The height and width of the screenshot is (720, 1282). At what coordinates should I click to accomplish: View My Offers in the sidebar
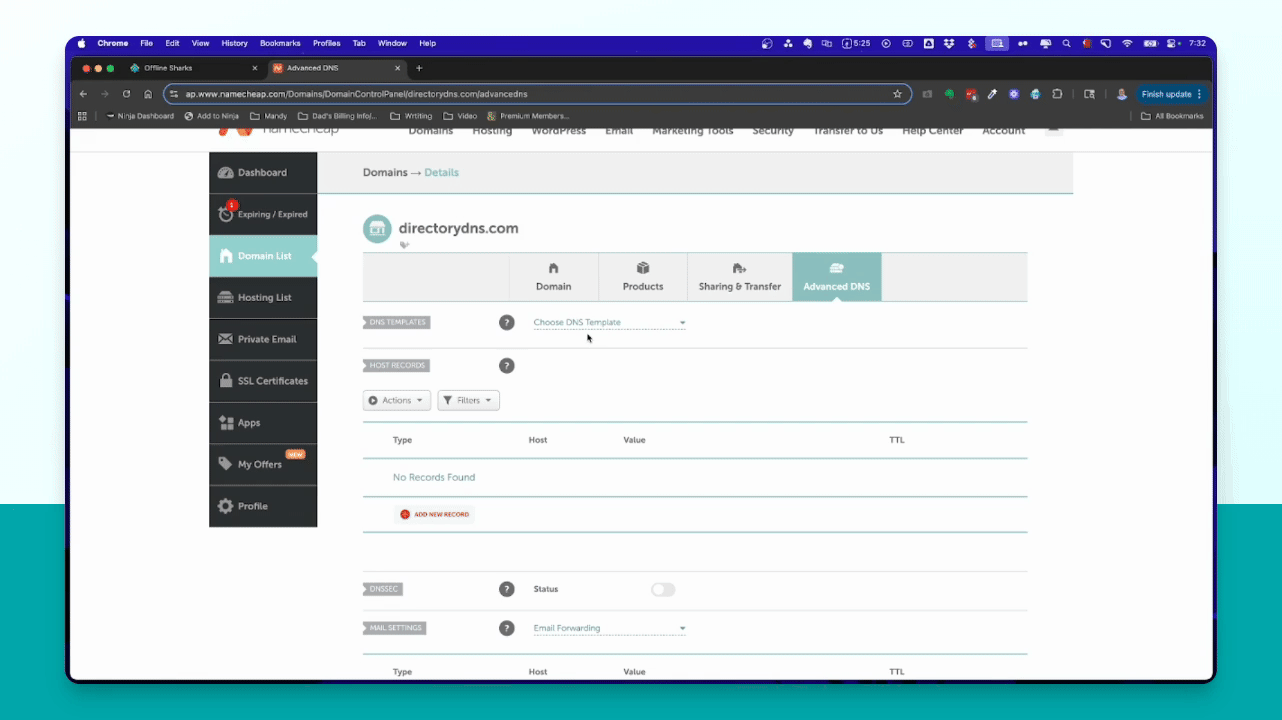coord(263,464)
